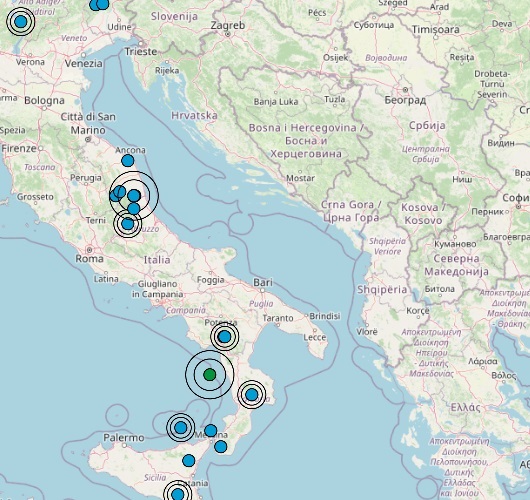Image resolution: width=530 pixels, height=500 pixels.
Task: Select the blue marker in eastern Sicily inland
Action: coord(189,460)
